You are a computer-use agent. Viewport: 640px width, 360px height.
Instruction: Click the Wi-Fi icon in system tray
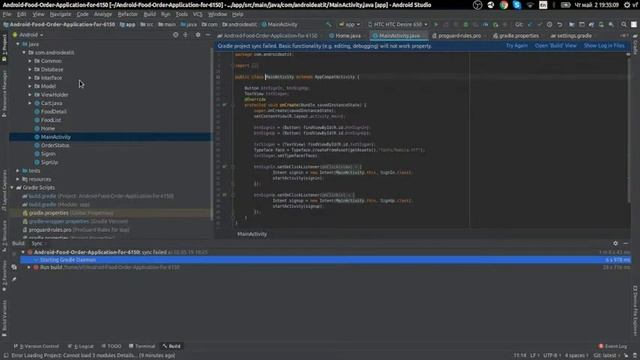530,5
